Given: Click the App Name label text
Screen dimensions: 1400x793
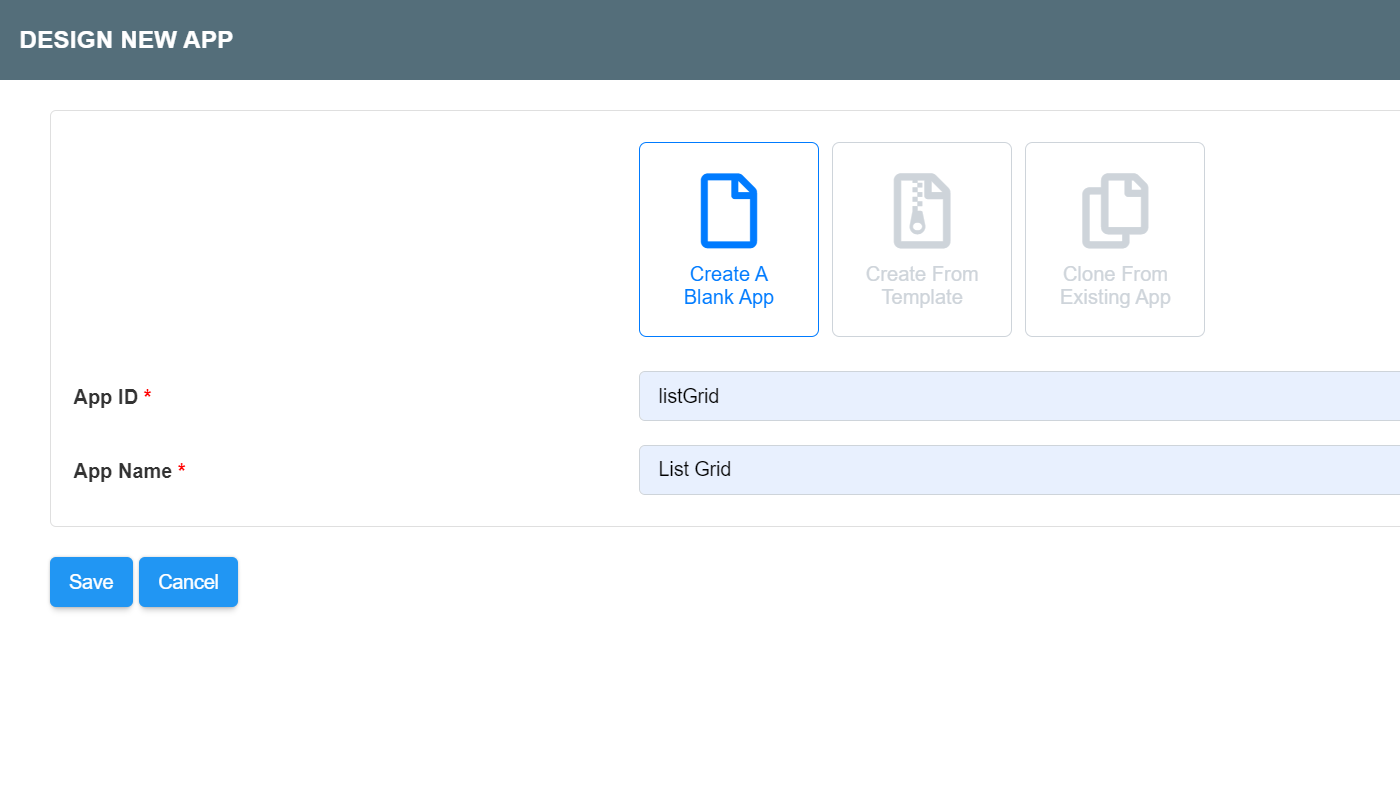Looking at the screenshot, I should tap(123, 471).
